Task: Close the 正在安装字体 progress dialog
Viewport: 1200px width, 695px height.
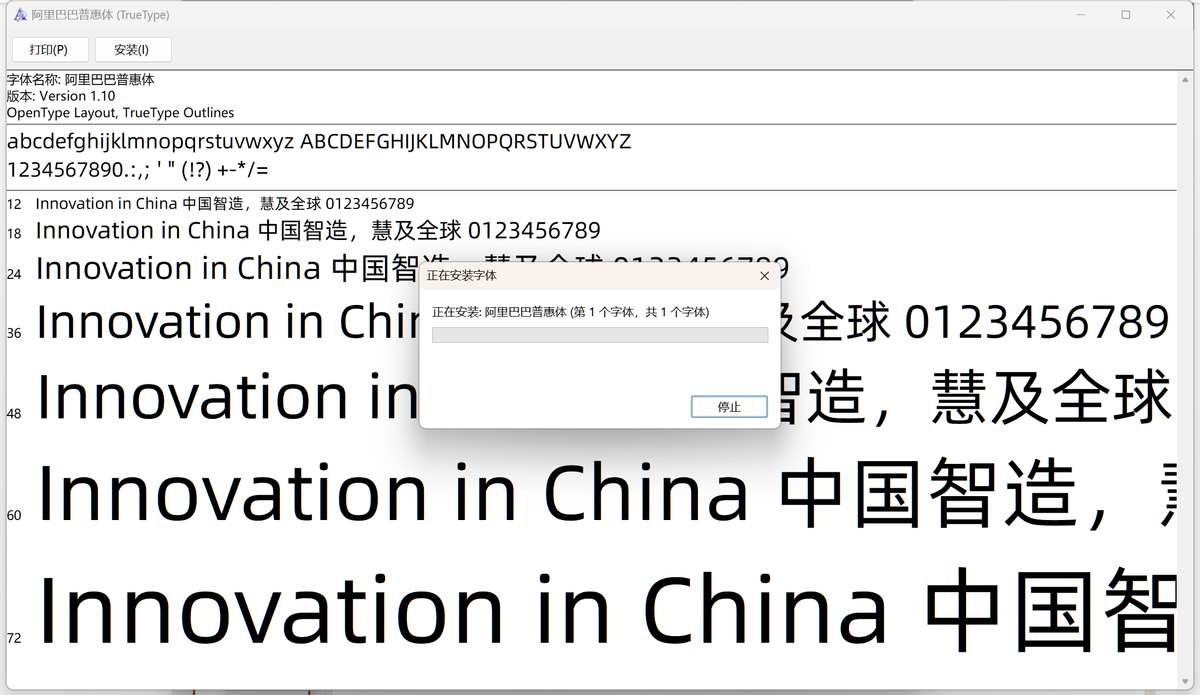Action: click(x=764, y=275)
